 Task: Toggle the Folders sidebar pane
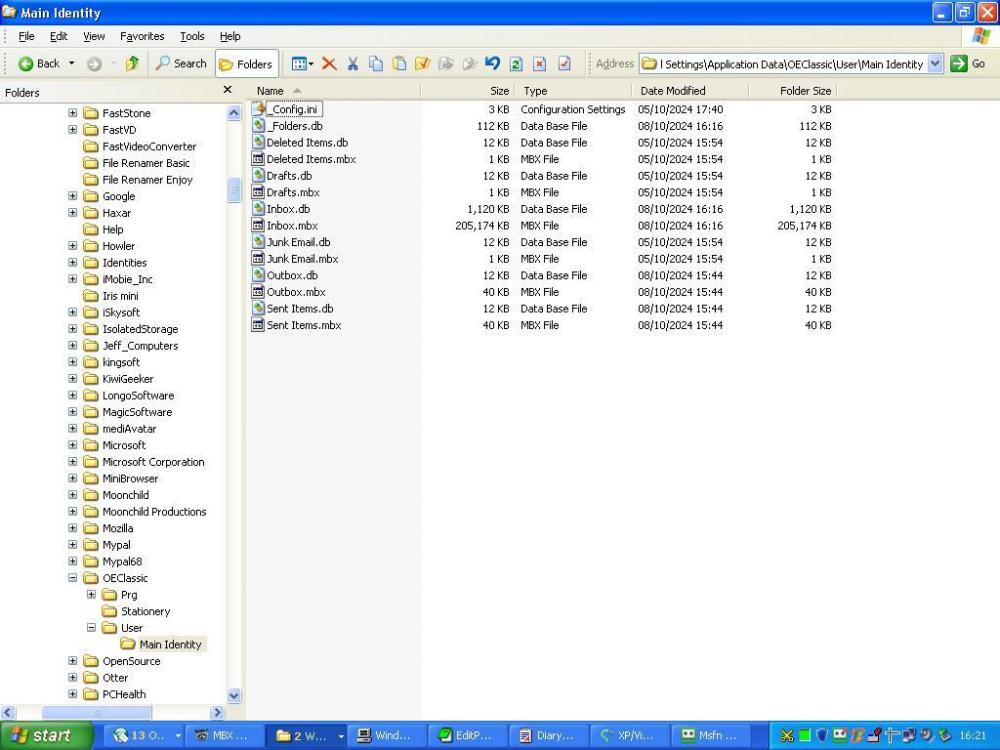(246, 63)
